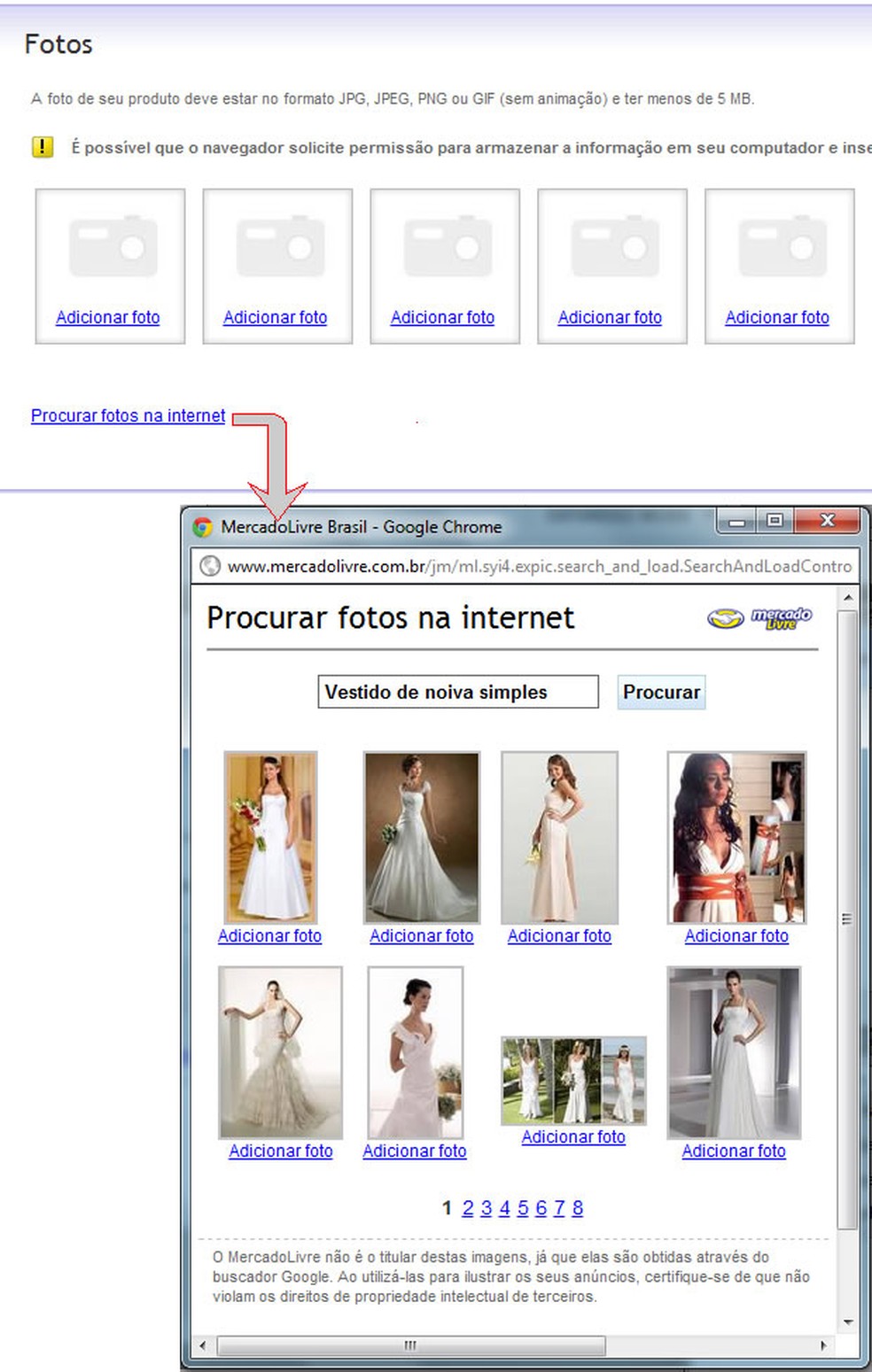Click the Chrome favicon in the popup title bar

point(203,526)
